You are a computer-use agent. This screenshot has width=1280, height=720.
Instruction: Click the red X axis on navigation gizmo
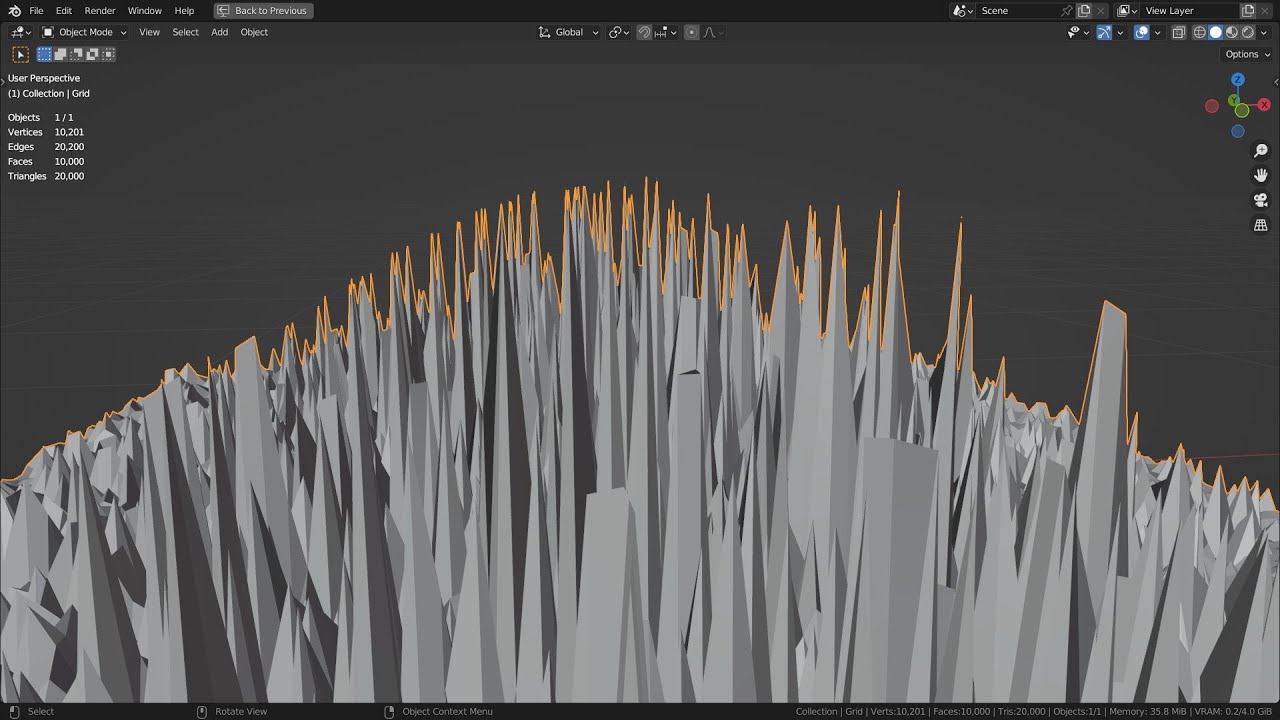coord(1264,104)
